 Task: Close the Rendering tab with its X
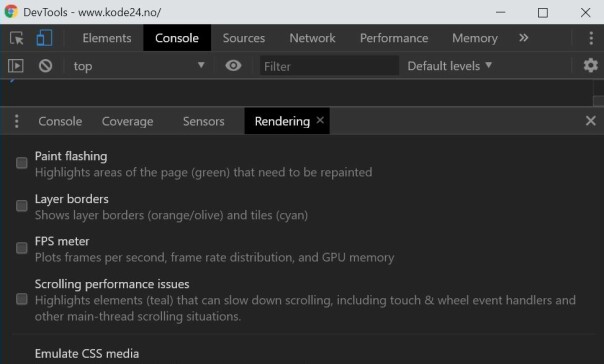pyautogui.click(x=320, y=120)
